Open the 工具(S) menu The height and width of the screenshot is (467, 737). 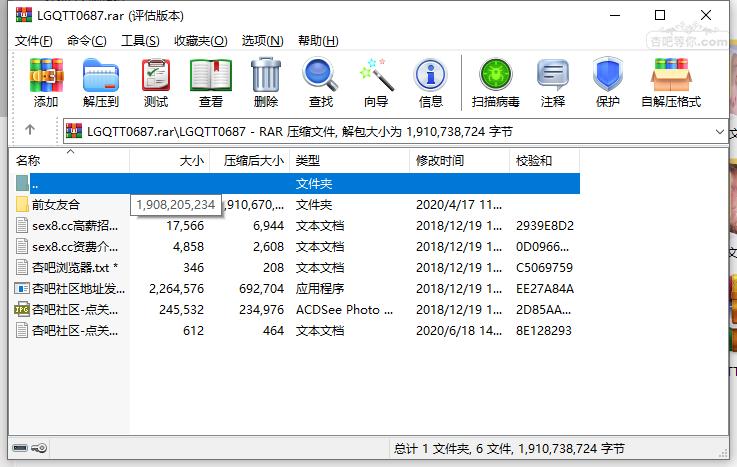(x=140, y=41)
